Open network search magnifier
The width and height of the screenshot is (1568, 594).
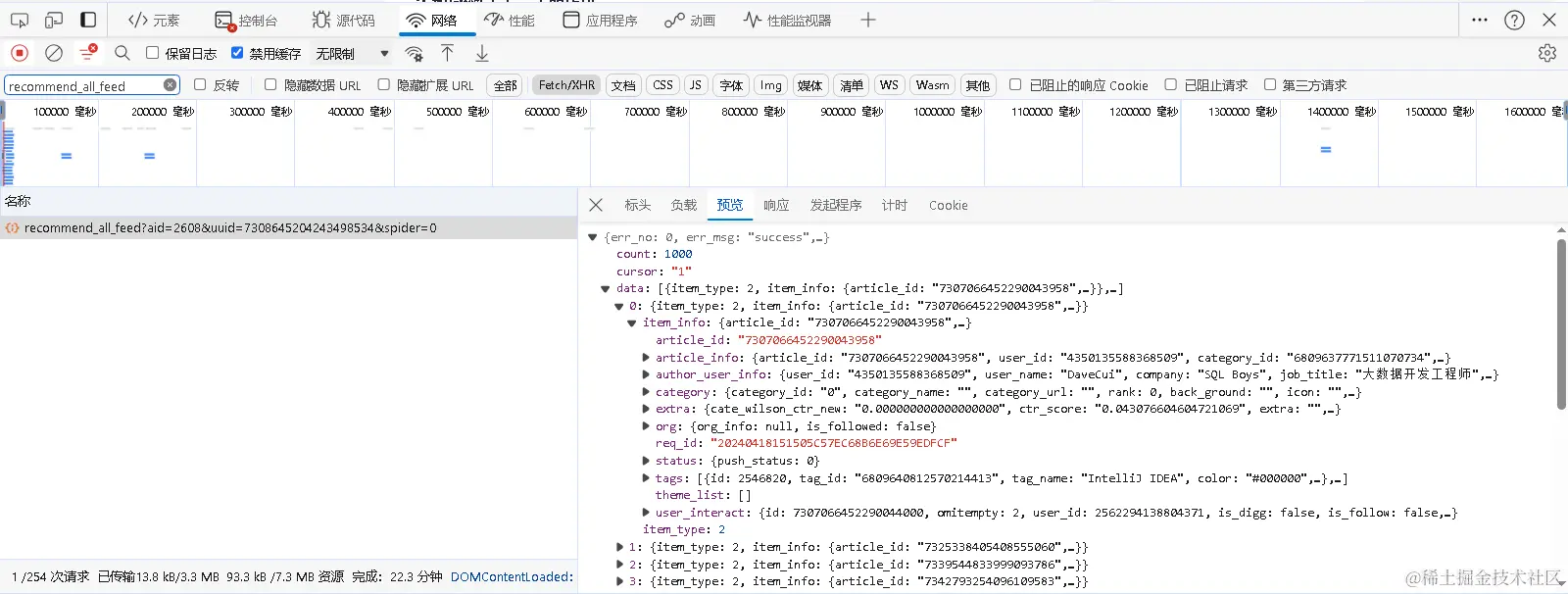tap(122, 53)
